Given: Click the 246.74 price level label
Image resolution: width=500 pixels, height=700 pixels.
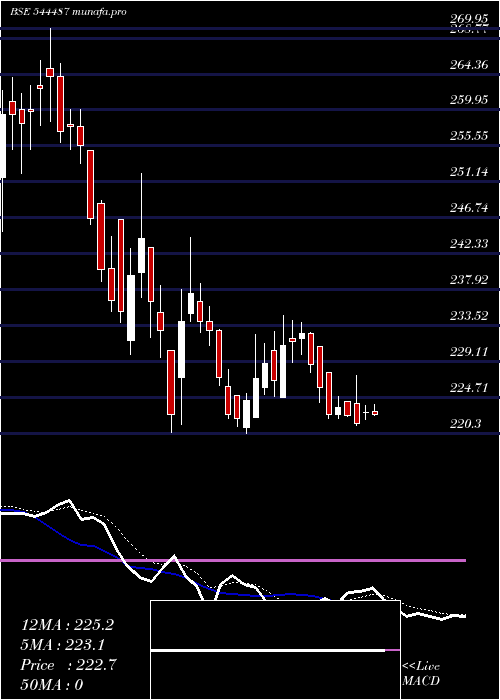Looking at the screenshot, I should point(468,208).
